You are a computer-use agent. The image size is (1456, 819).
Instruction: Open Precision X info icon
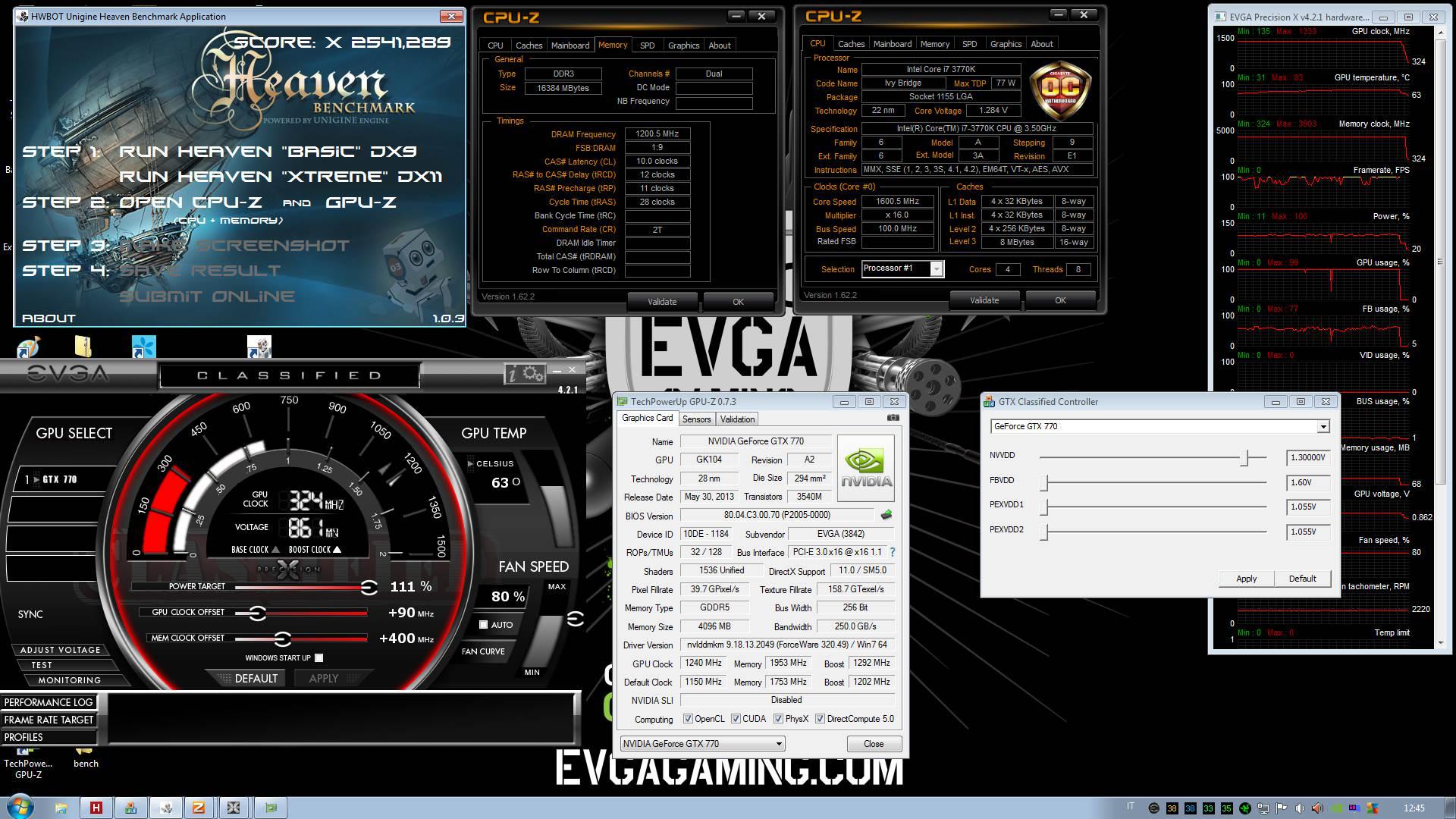point(512,373)
